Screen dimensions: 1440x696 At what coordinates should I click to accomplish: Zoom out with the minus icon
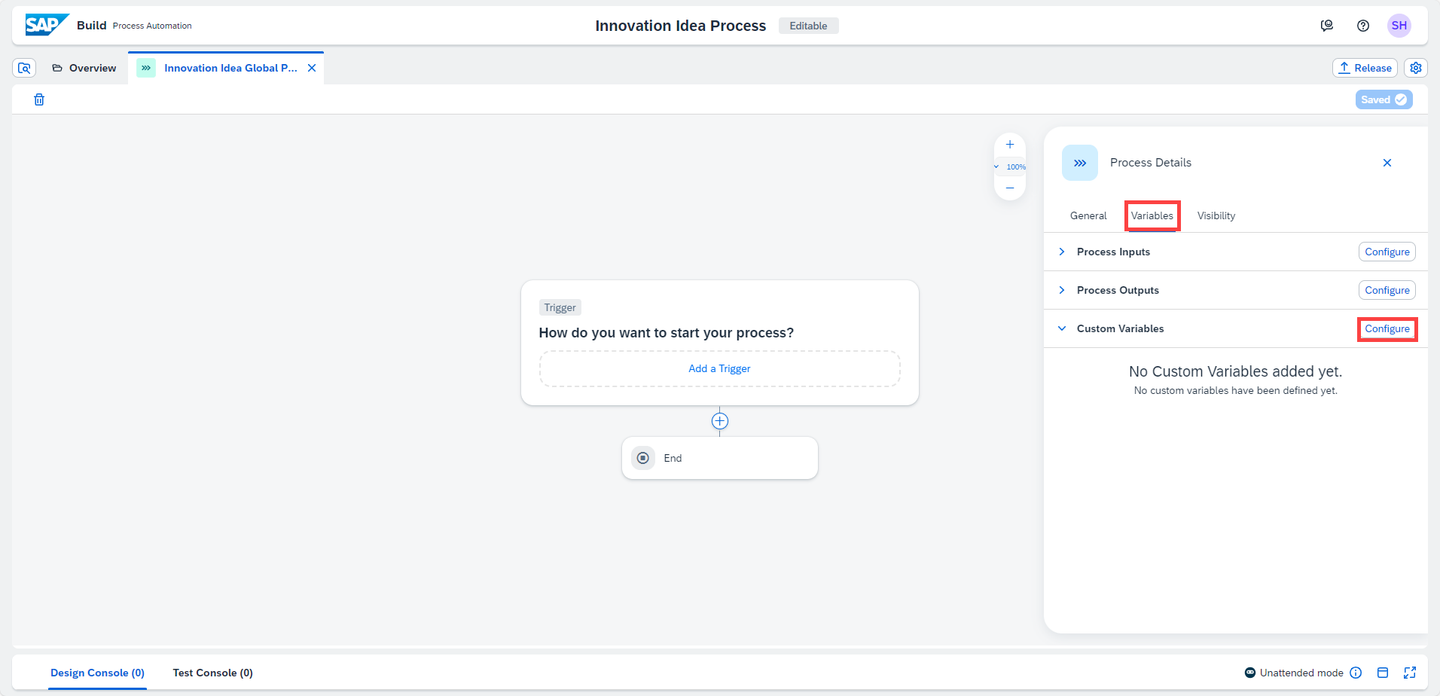1010,188
